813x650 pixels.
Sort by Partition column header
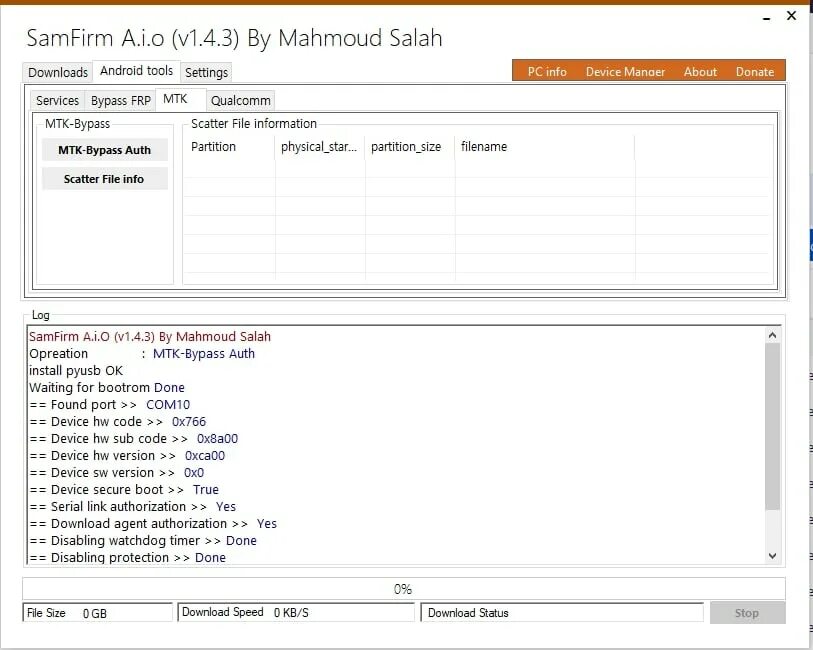pyautogui.click(x=229, y=147)
